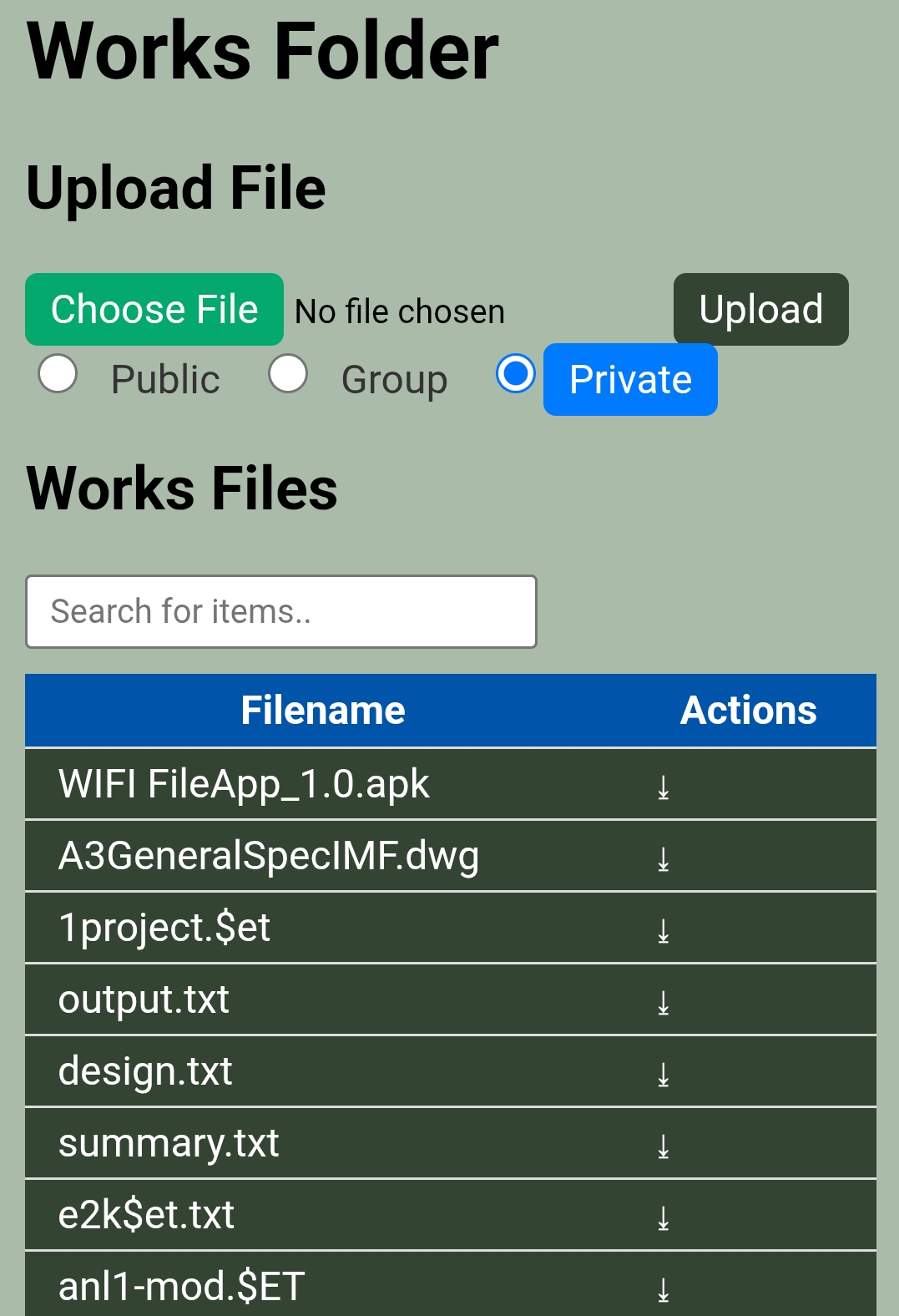Image resolution: width=899 pixels, height=1316 pixels.
Task: Download design.txt via its arrow icon
Action: coord(664,1074)
